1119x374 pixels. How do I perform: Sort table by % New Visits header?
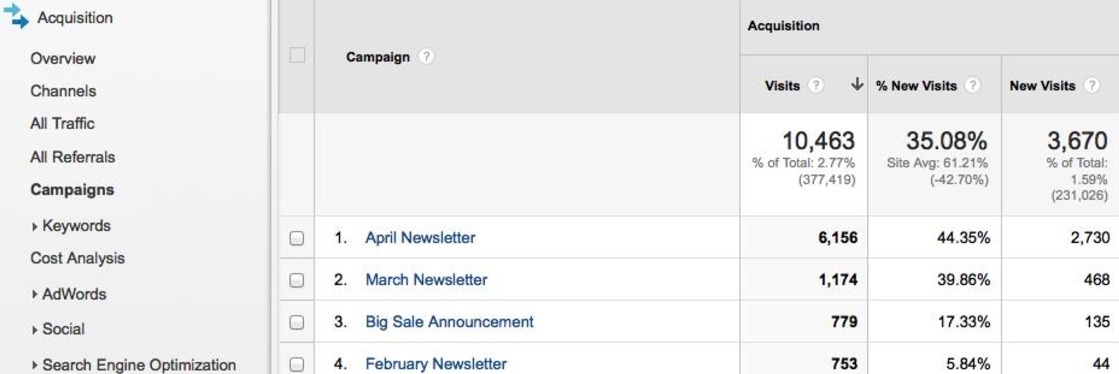(916, 86)
